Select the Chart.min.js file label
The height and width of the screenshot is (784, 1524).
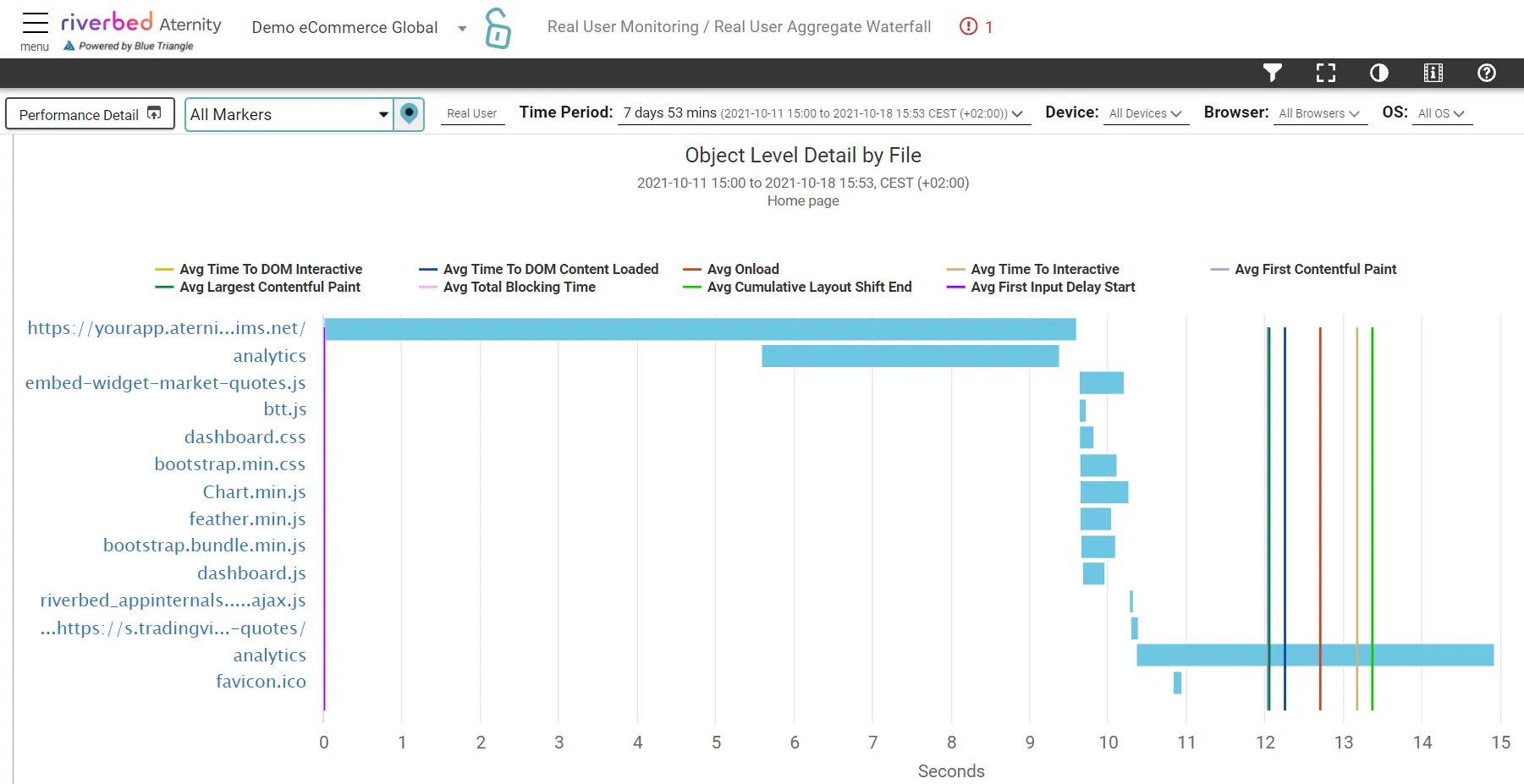254,492
